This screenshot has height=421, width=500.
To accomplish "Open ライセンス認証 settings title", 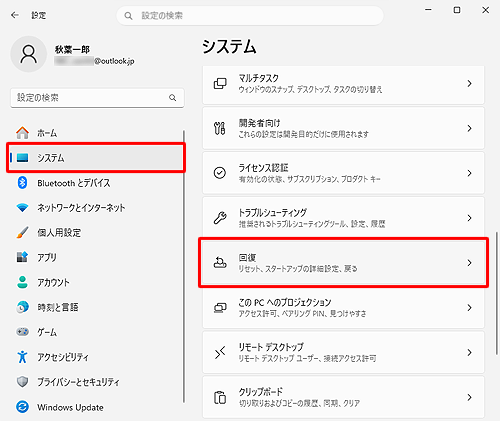I will 263,168.
